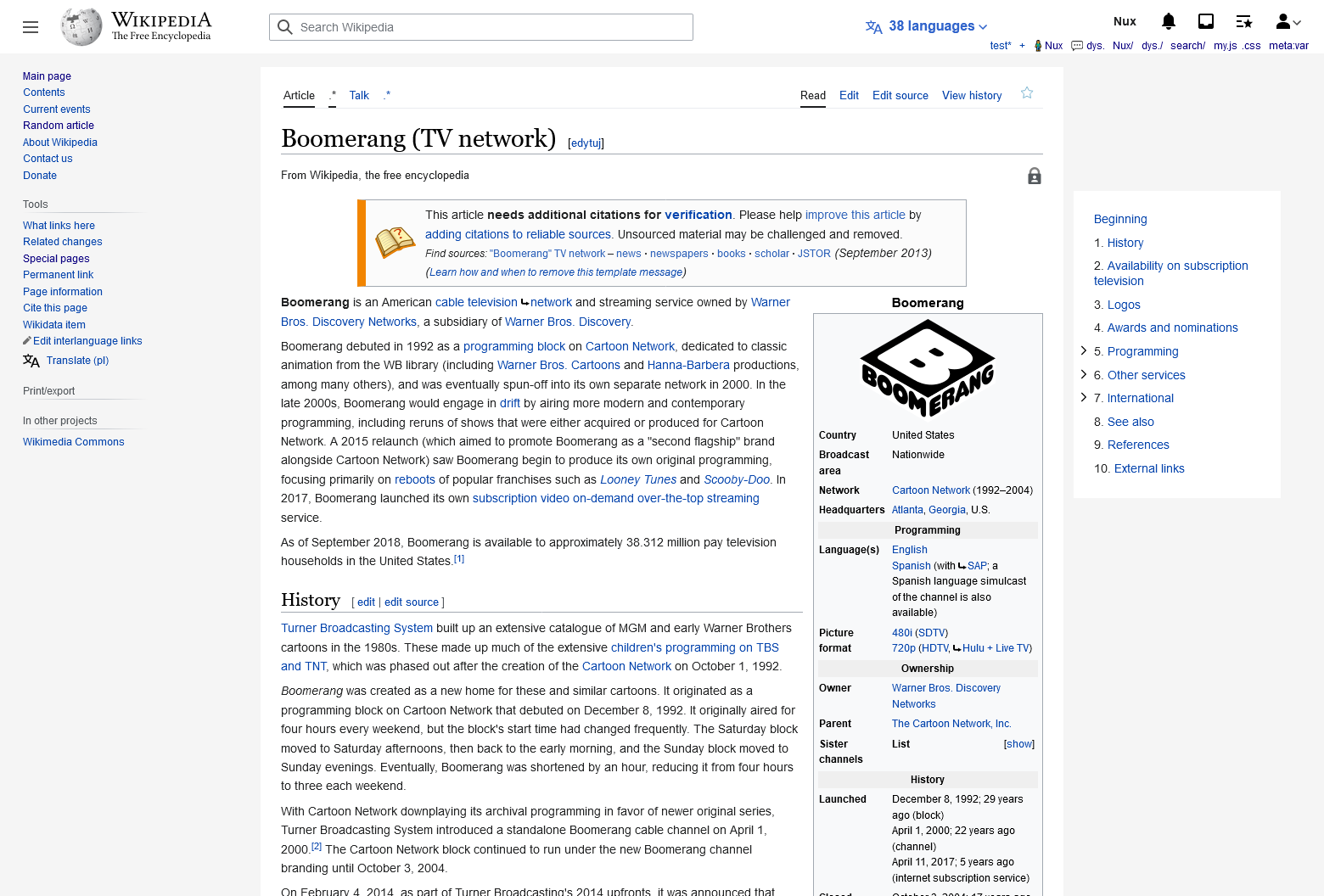
Task: Click the language translation icon
Action: 874,27
